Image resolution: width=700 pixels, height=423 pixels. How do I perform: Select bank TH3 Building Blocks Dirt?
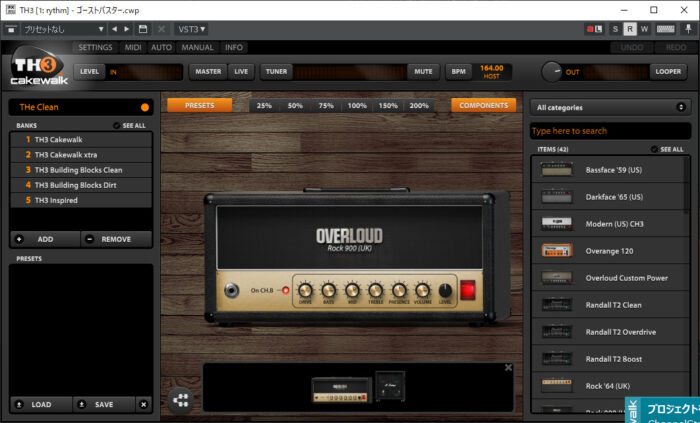[81, 185]
